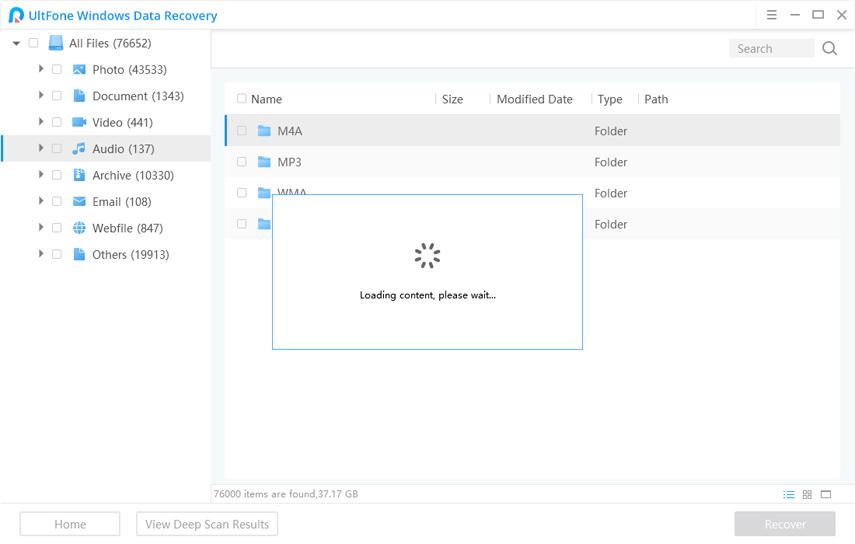Click the Archive category icon
Image resolution: width=855 pixels, height=544 pixels.
tap(79, 175)
